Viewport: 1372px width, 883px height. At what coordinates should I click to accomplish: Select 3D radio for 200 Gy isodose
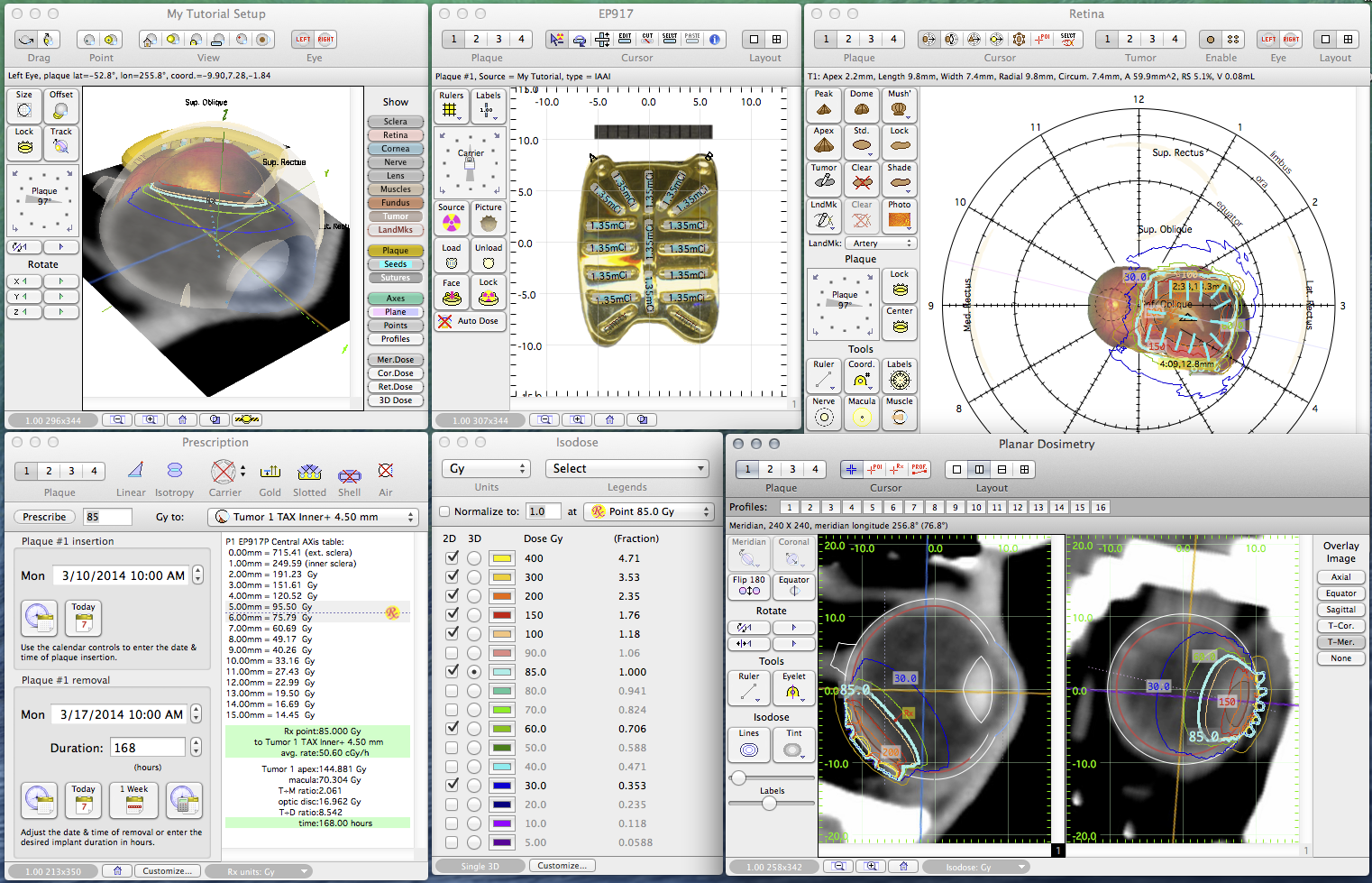tap(474, 596)
